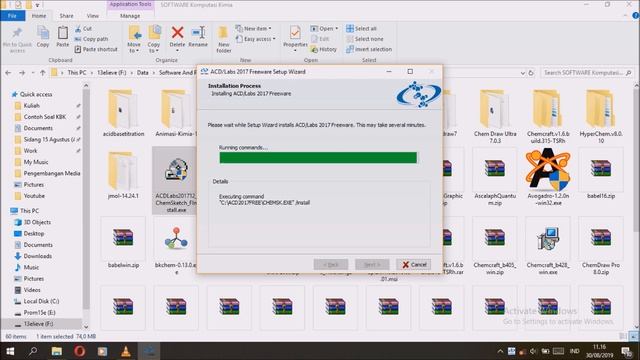This screenshot has height=360, width=640.
Task: Click This PC in the breadcrumb path
Action: coord(77,72)
